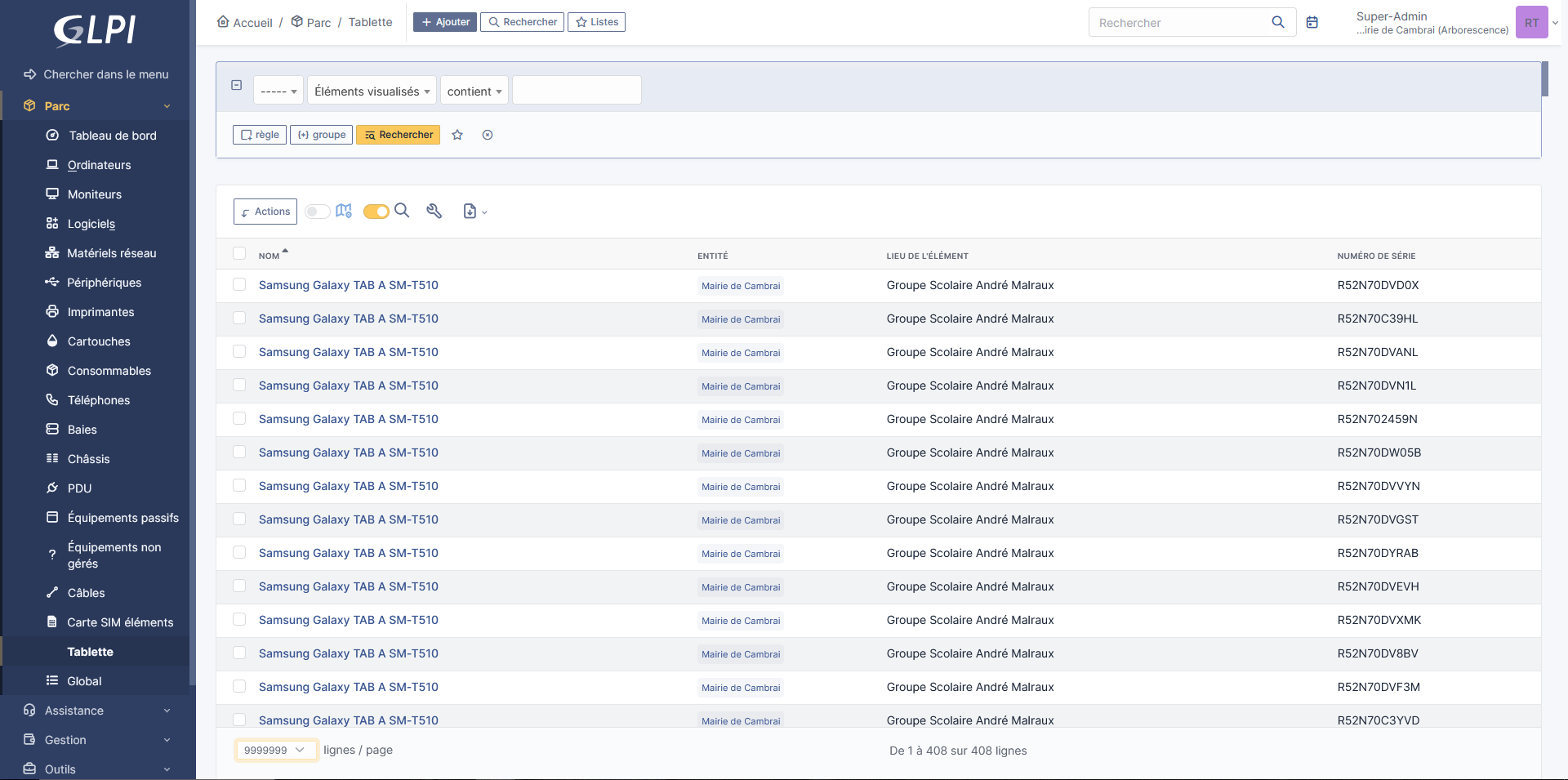Click the Ajouter button
The height and width of the screenshot is (780, 1568).
pos(445,22)
